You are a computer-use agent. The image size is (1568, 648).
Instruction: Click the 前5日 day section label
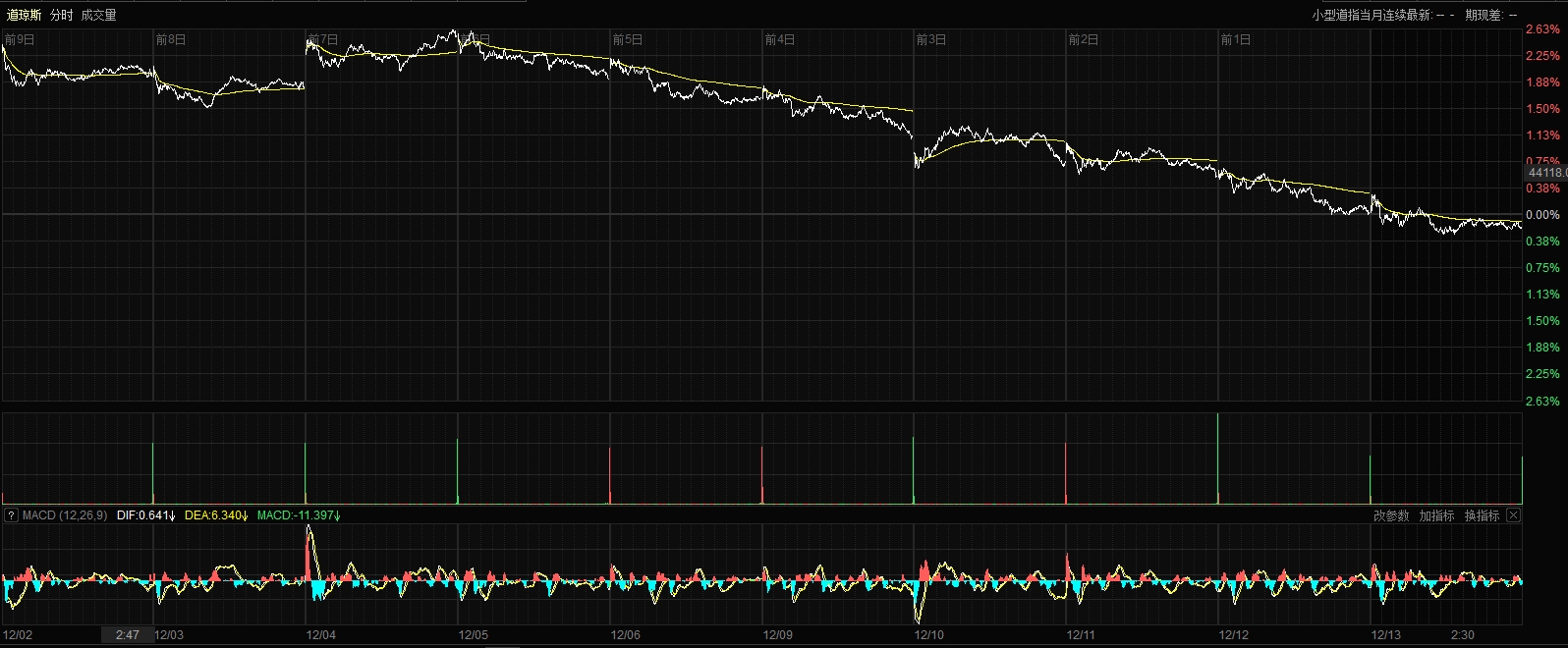tap(627, 40)
